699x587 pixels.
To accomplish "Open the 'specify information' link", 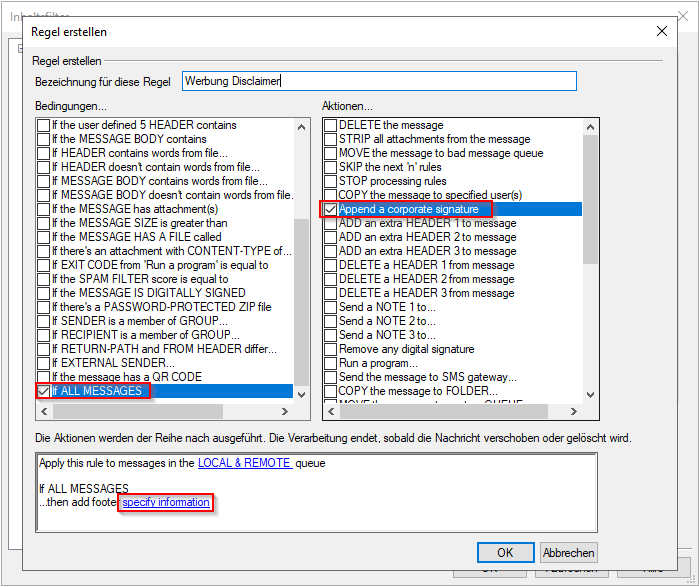I will [x=166, y=502].
